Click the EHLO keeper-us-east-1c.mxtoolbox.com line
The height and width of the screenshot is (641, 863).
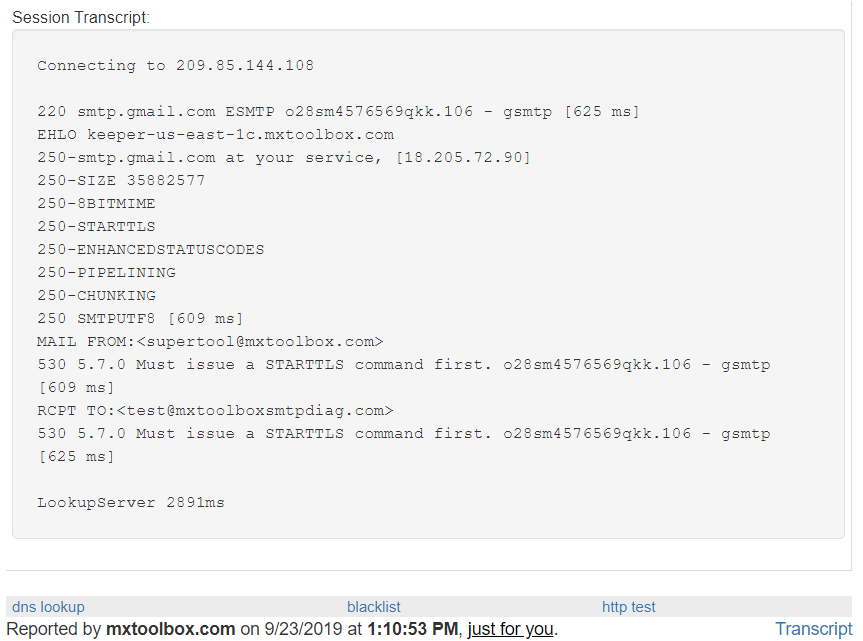point(216,135)
